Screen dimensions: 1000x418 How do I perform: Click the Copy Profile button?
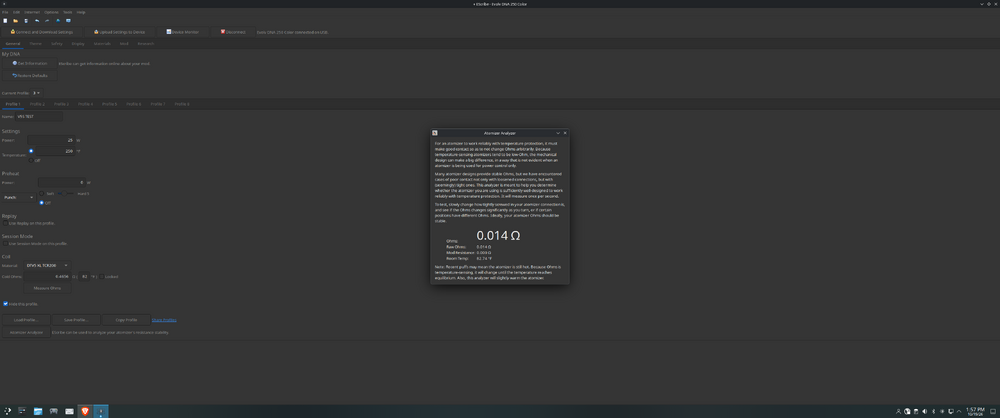point(126,320)
